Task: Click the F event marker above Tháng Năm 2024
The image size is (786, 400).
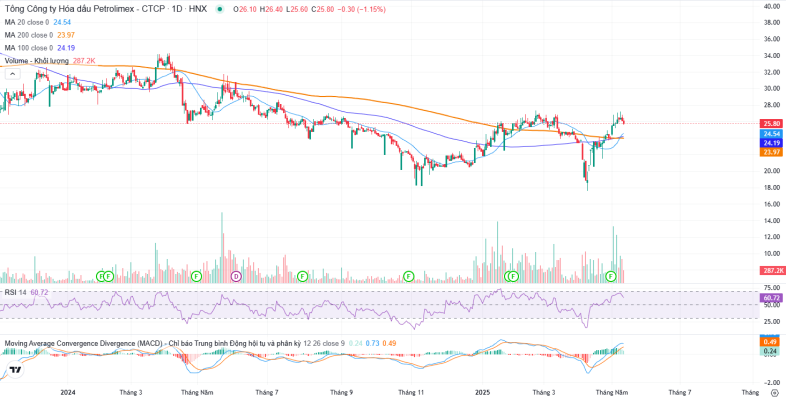Action: point(196,276)
